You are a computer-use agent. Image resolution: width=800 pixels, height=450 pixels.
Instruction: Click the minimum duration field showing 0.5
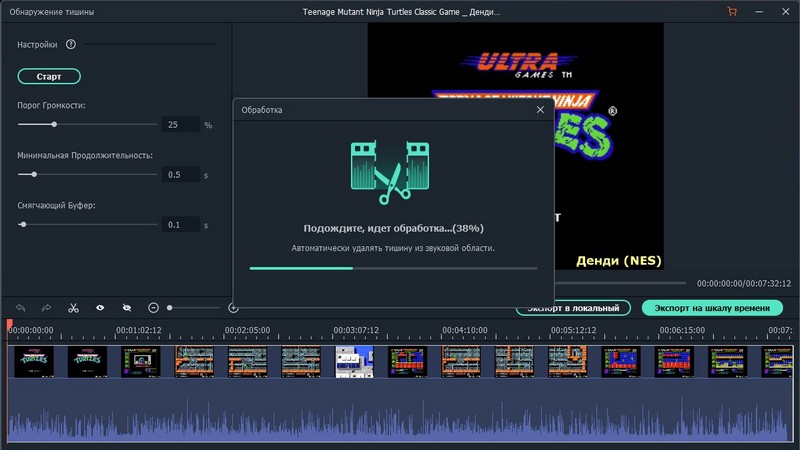pyautogui.click(x=181, y=174)
